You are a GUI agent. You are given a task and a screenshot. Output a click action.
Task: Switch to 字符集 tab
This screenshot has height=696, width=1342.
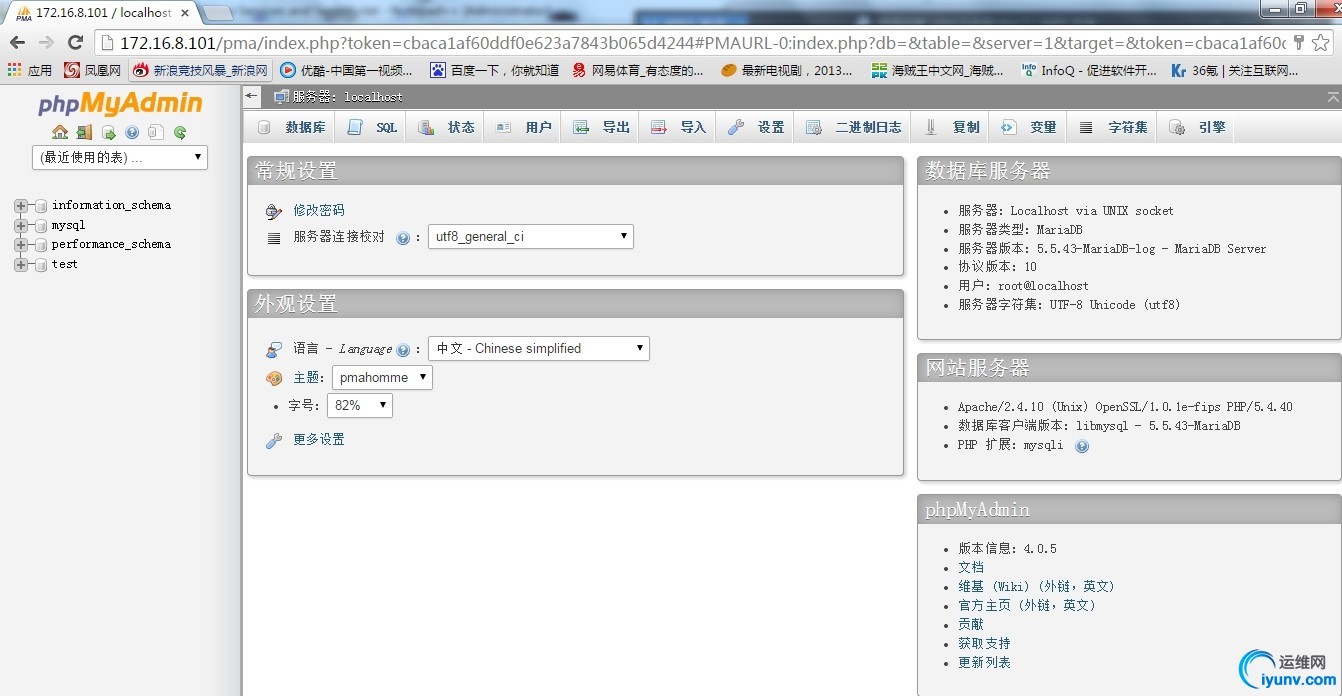click(x=1113, y=127)
